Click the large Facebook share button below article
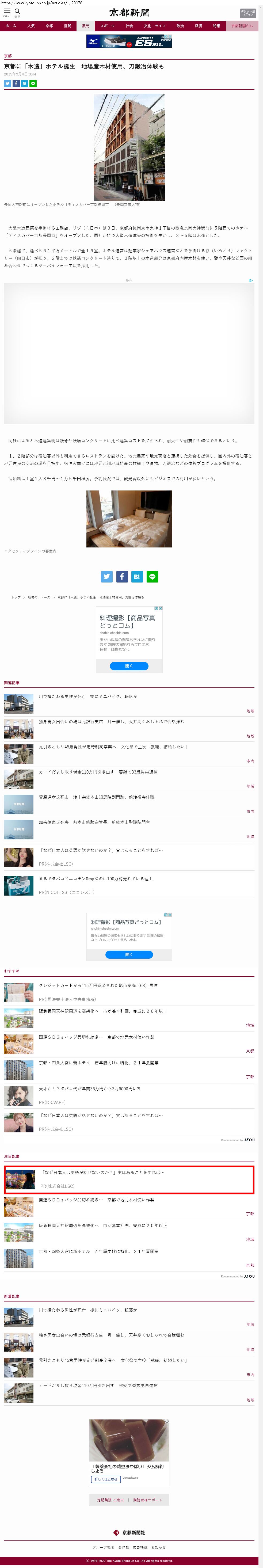 pyautogui.click(x=122, y=576)
